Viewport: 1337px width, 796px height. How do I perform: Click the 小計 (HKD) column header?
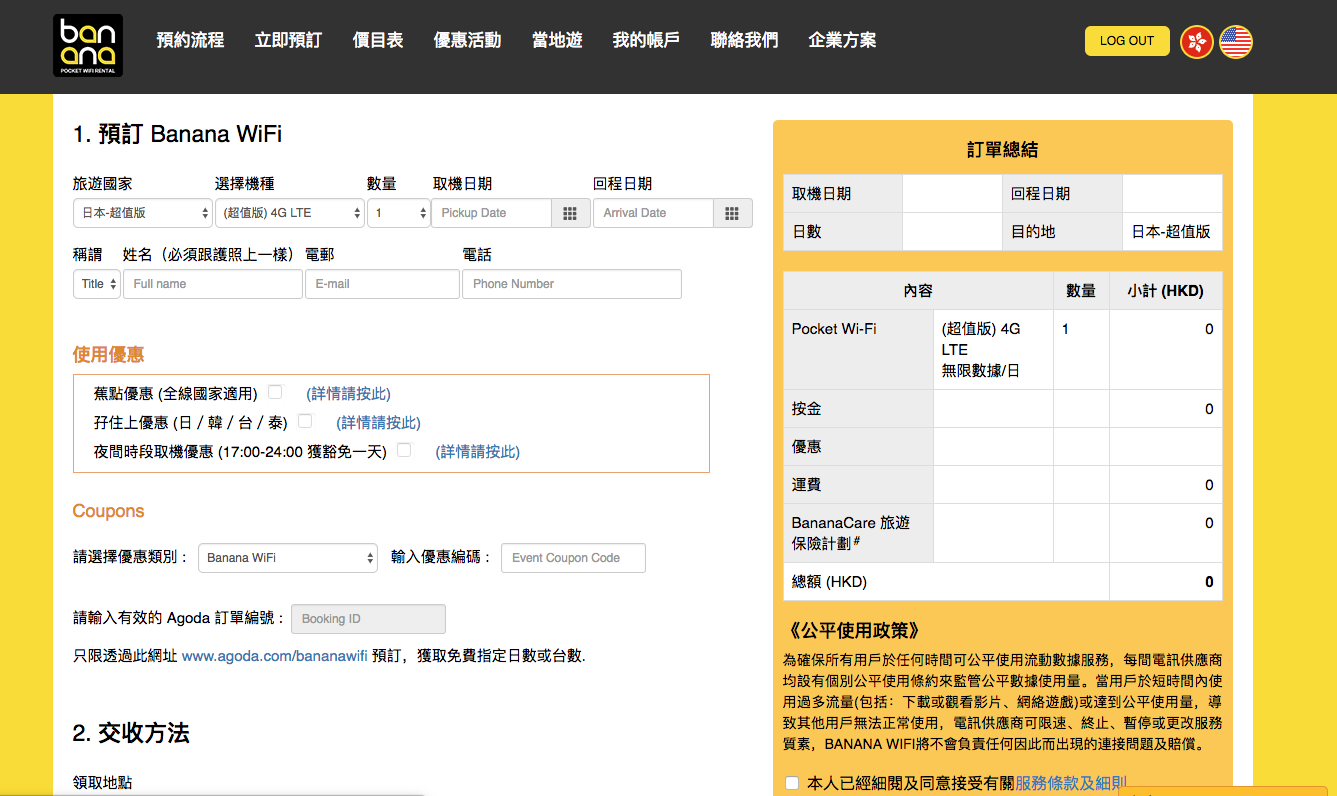[1165, 291]
